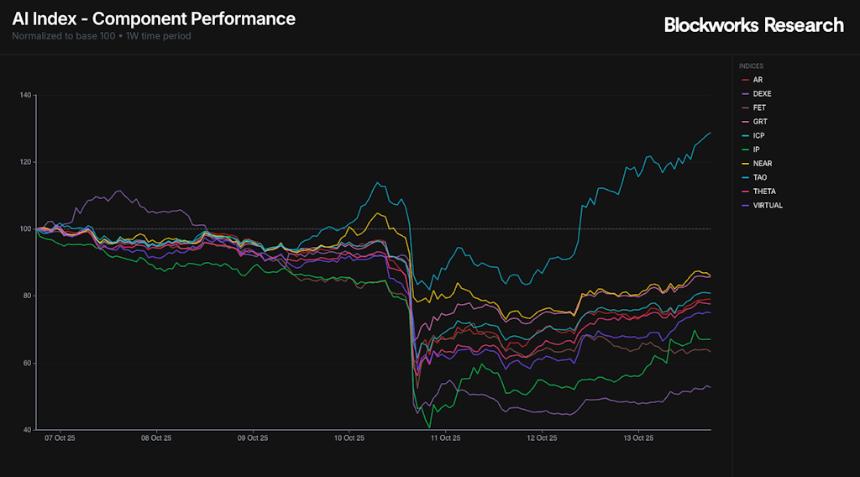Viewport: 860px width, 477px height.
Task: Hide the NEAR series from chart
Action: coord(761,164)
